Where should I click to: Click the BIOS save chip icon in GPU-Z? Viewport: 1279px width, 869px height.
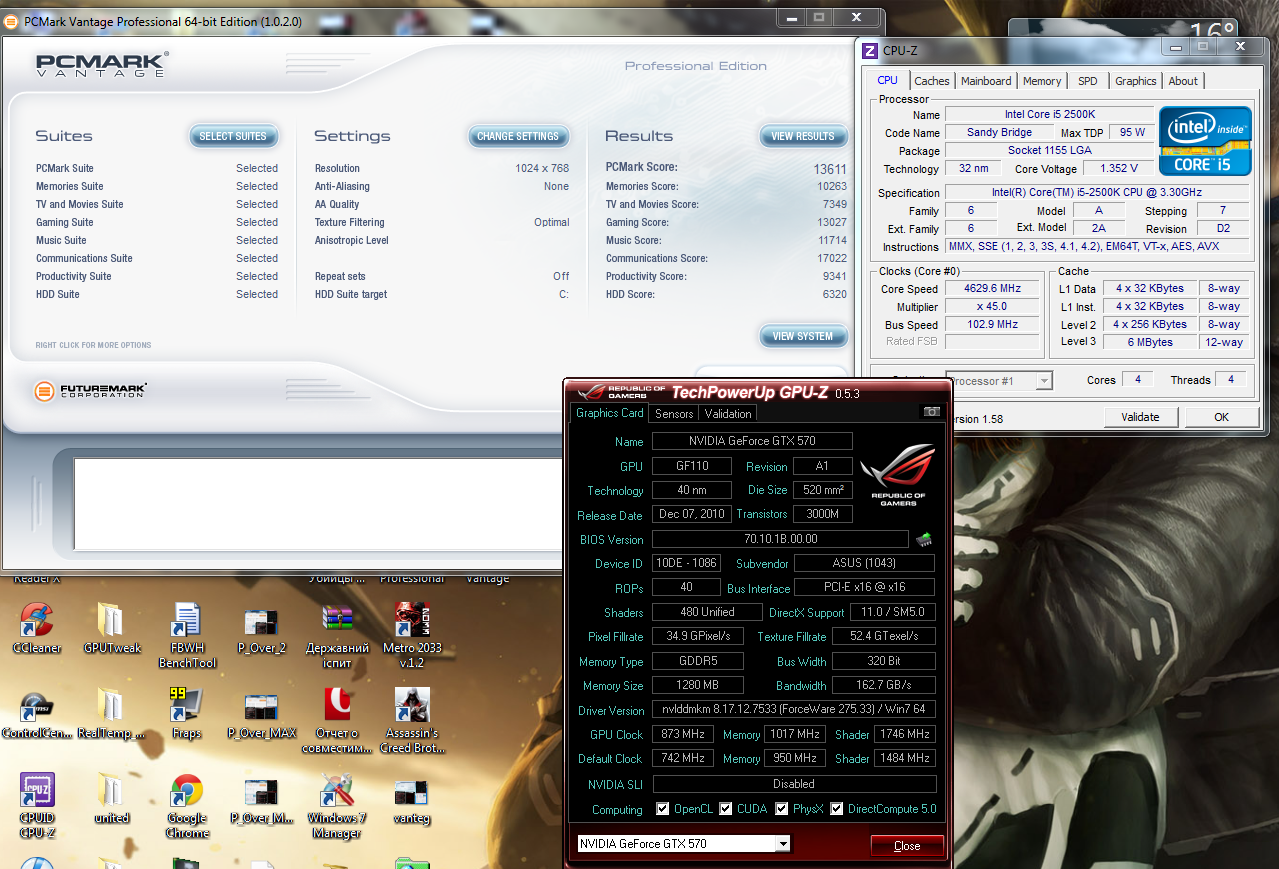click(924, 540)
